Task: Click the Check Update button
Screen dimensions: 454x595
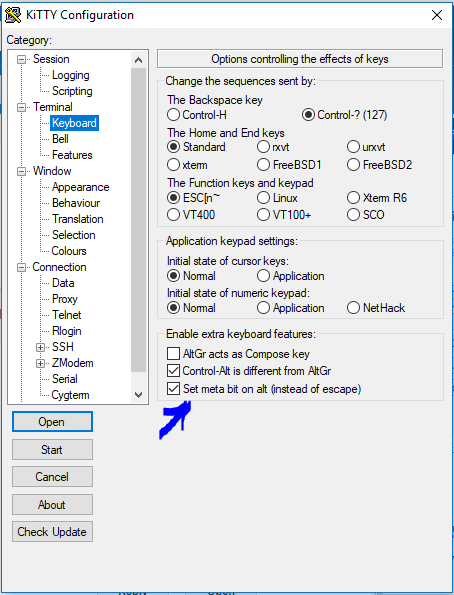Action: (52, 532)
